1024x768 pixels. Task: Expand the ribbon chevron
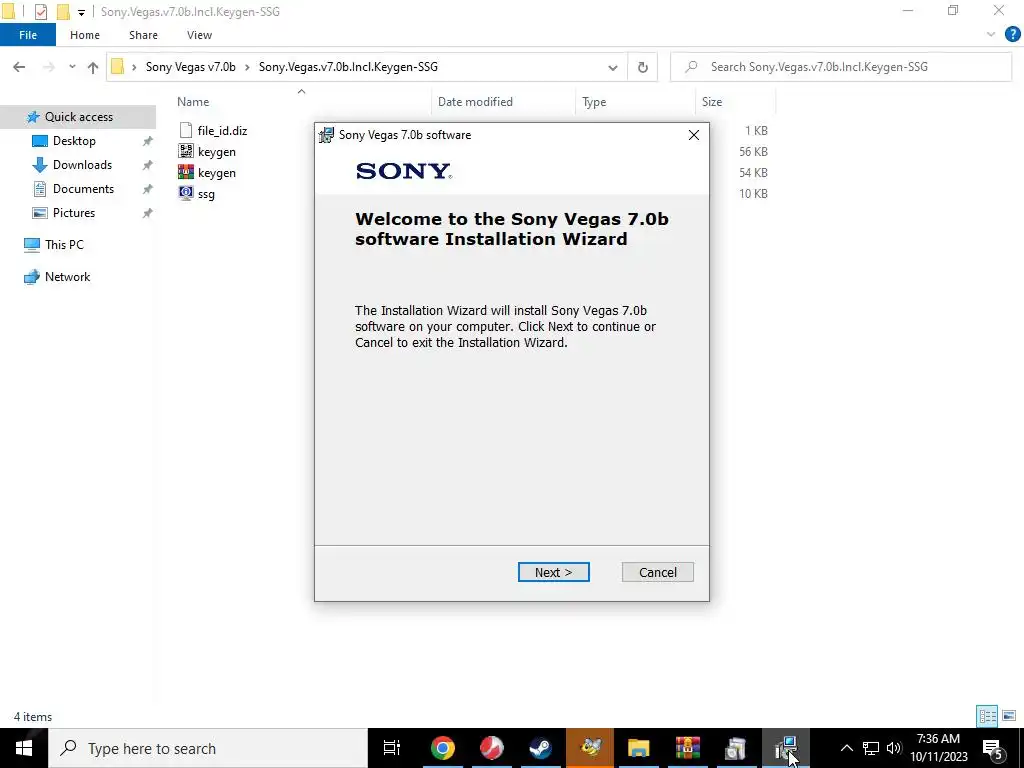click(991, 35)
